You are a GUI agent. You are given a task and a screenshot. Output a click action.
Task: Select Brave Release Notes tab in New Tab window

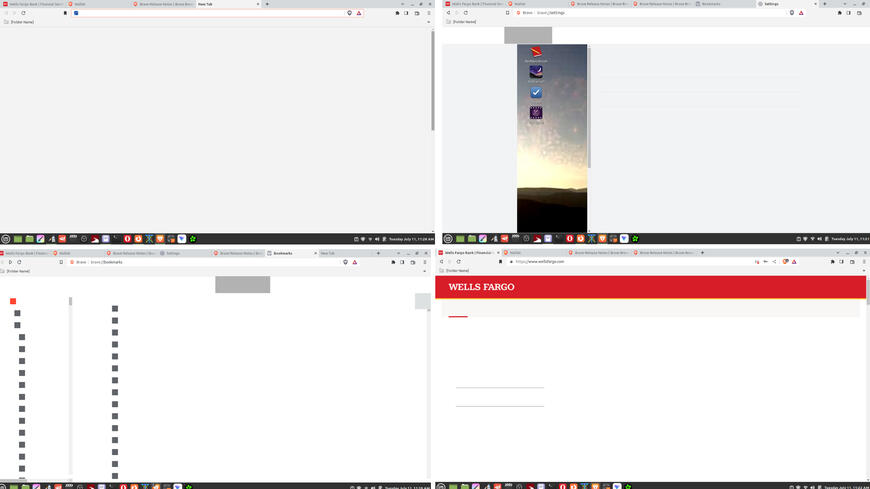click(163, 4)
